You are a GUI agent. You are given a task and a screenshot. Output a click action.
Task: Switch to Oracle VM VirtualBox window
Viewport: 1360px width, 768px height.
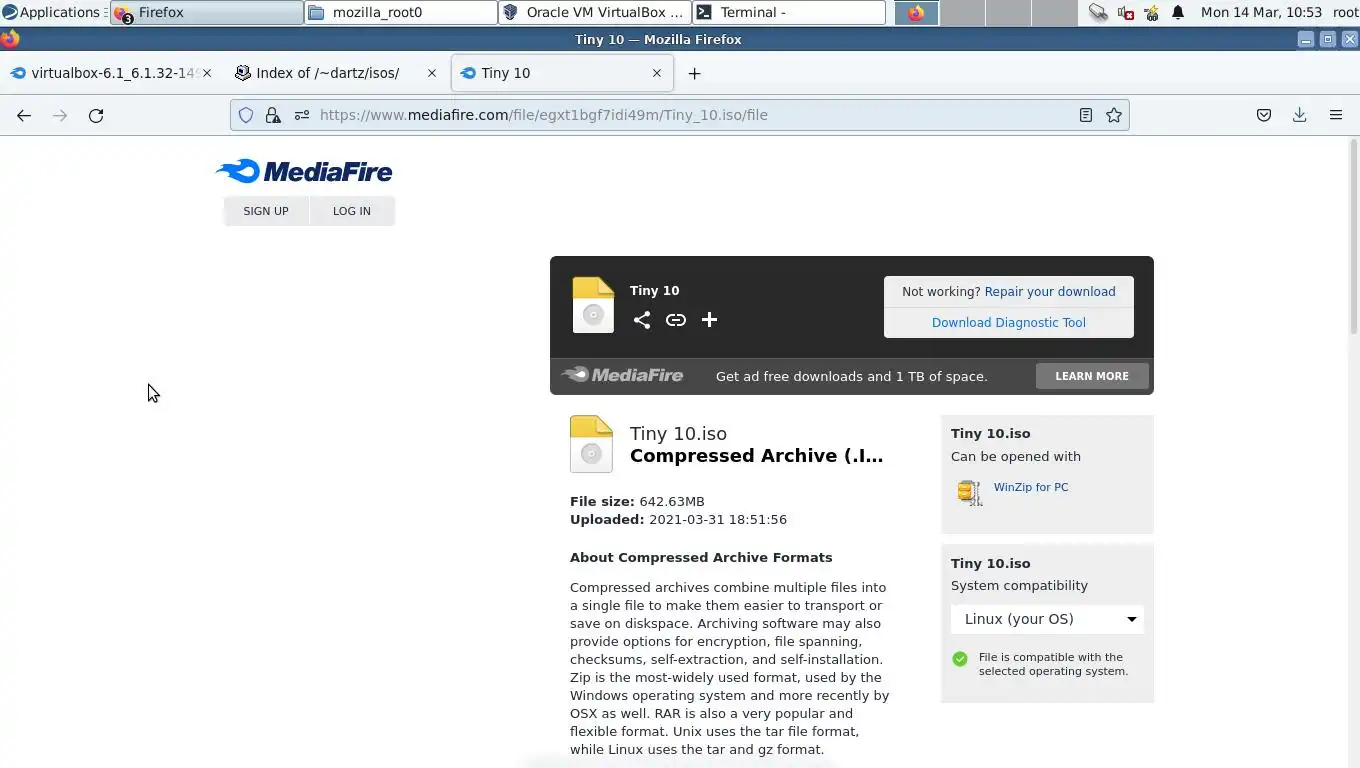[594, 13]
